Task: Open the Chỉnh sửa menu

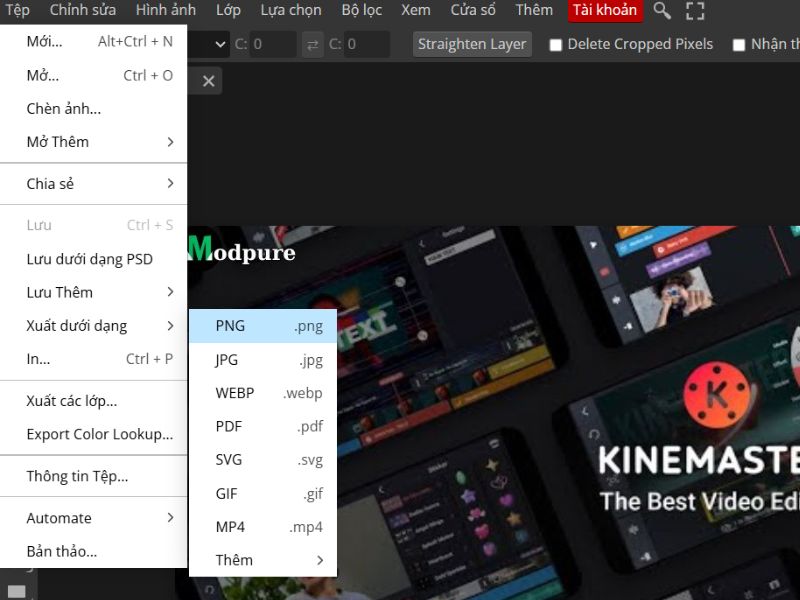Action: tap(83, 10)
